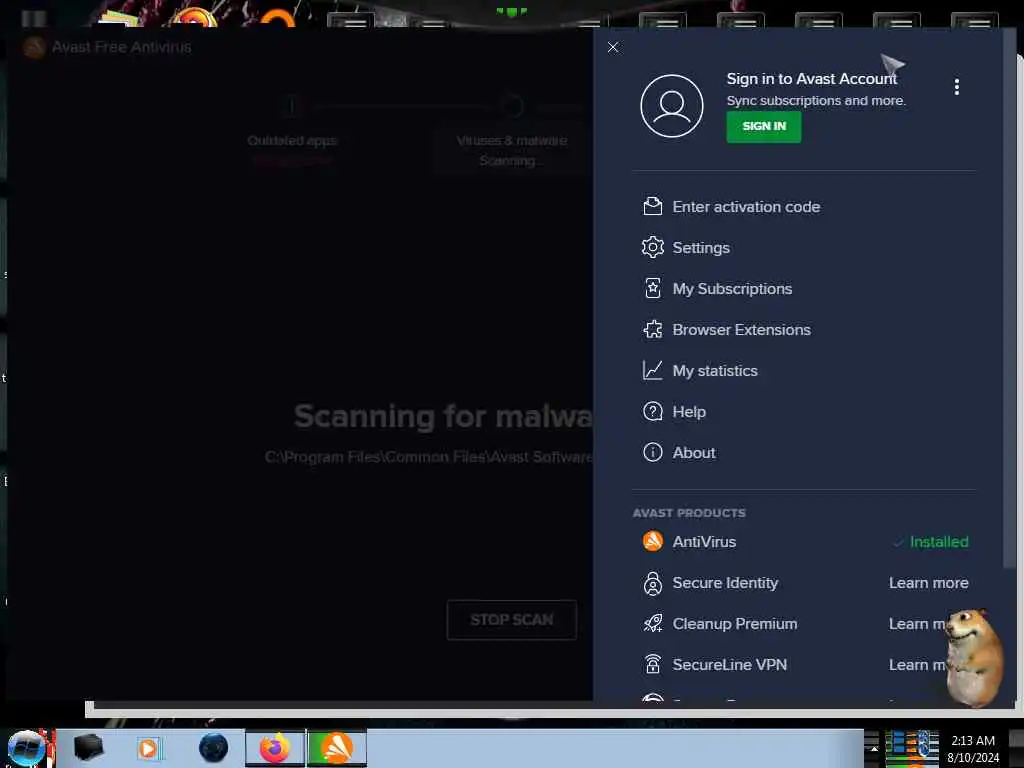Click the black box taskbar icon
Viewport: 1024px width, 768px height.
click(89, 748)
